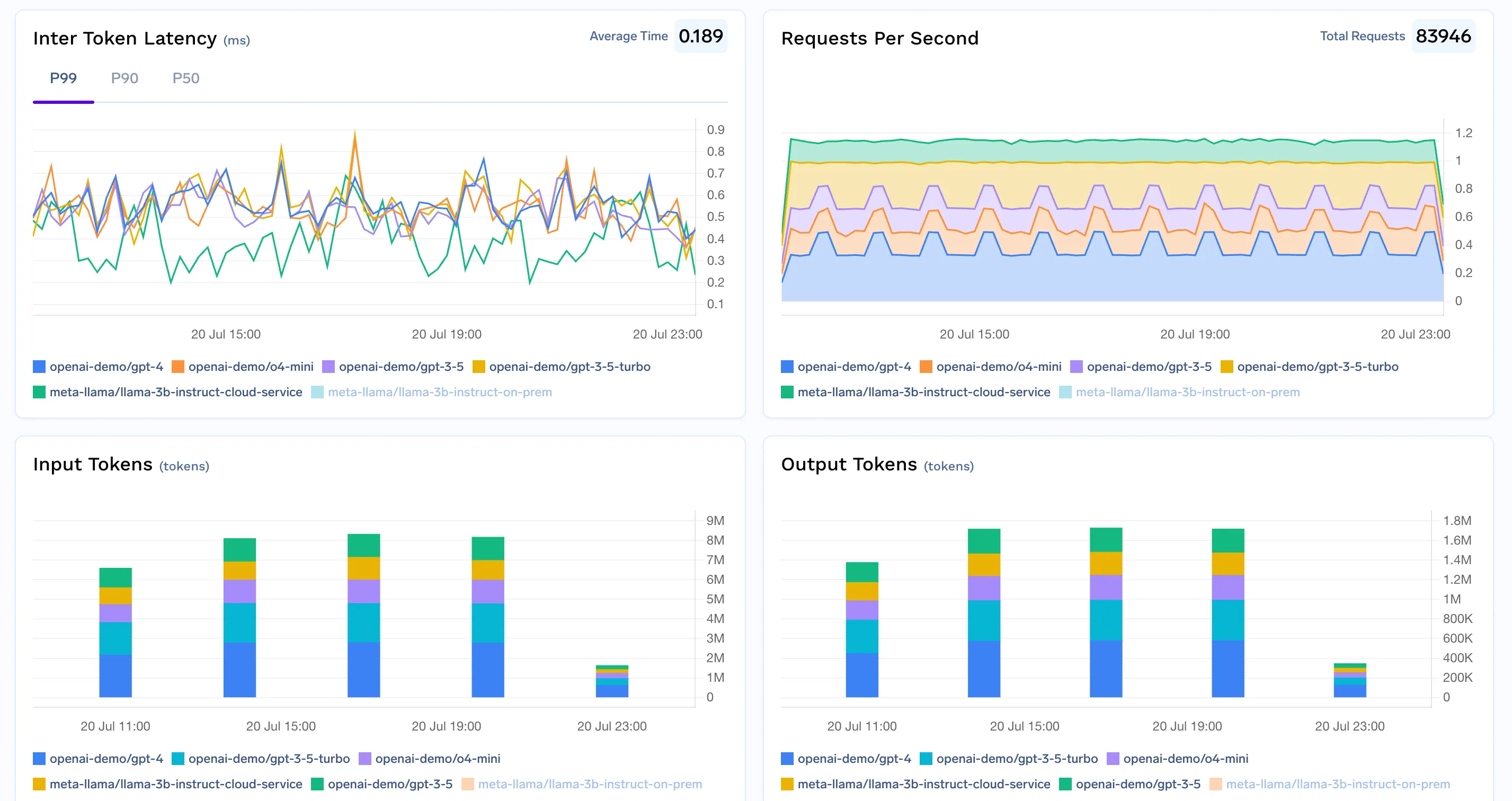The image size is (1512, 801).
Task: Click the blue color square beside openai-demo/gpt-4
Action: tap(38, 366)
